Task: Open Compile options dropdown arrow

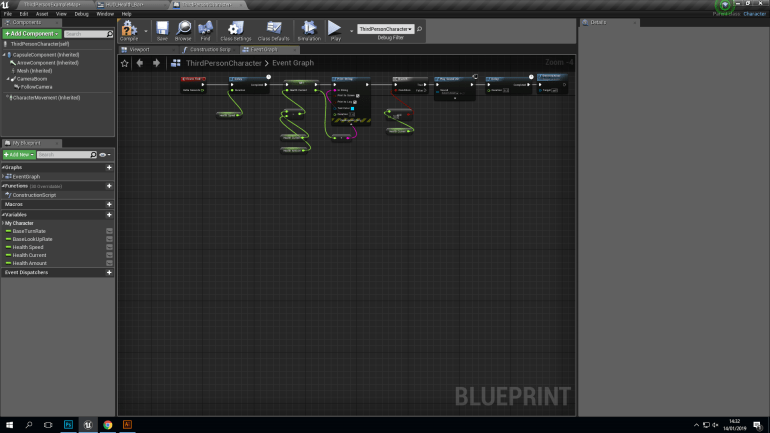Action: pos(146,31)
